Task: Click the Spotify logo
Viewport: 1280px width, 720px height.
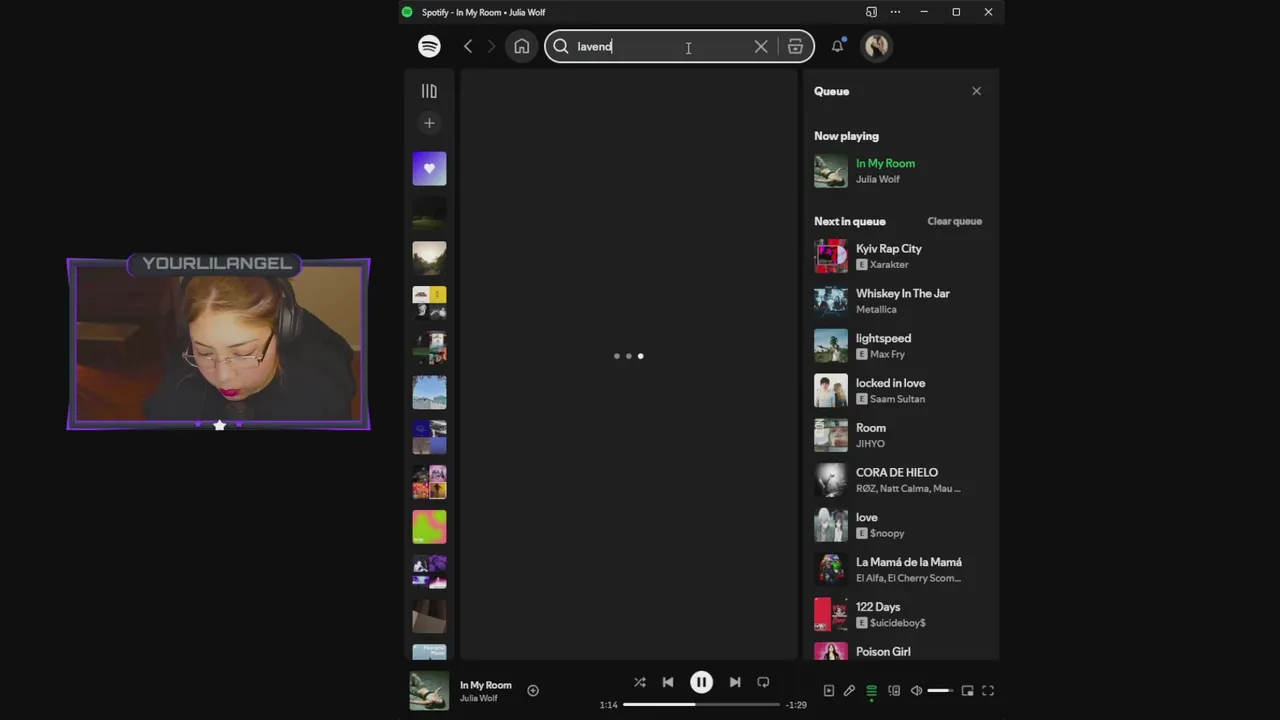Action: [429, 46]
